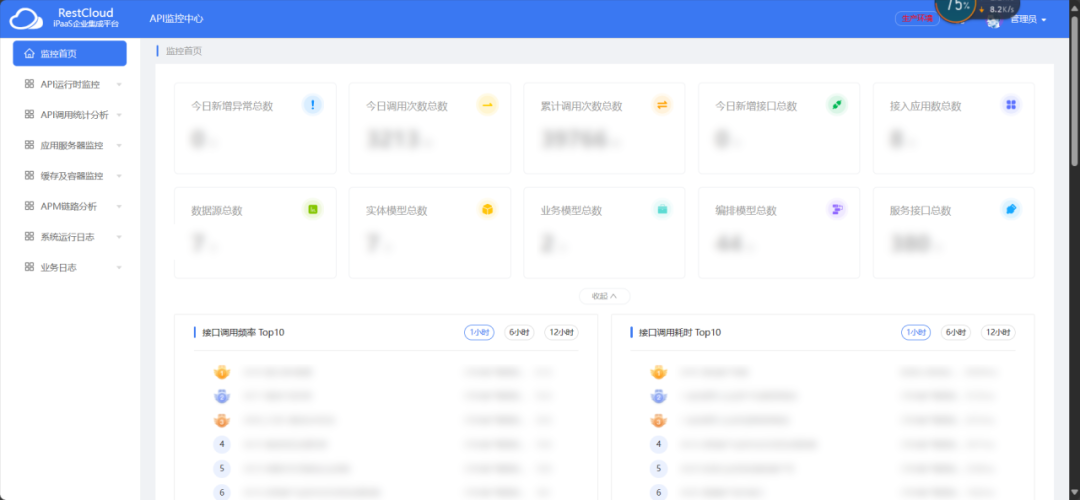Click the bronze rank 3 medal in 接口调用耗时 list
1080x500 pixels.
click(658, 420)
